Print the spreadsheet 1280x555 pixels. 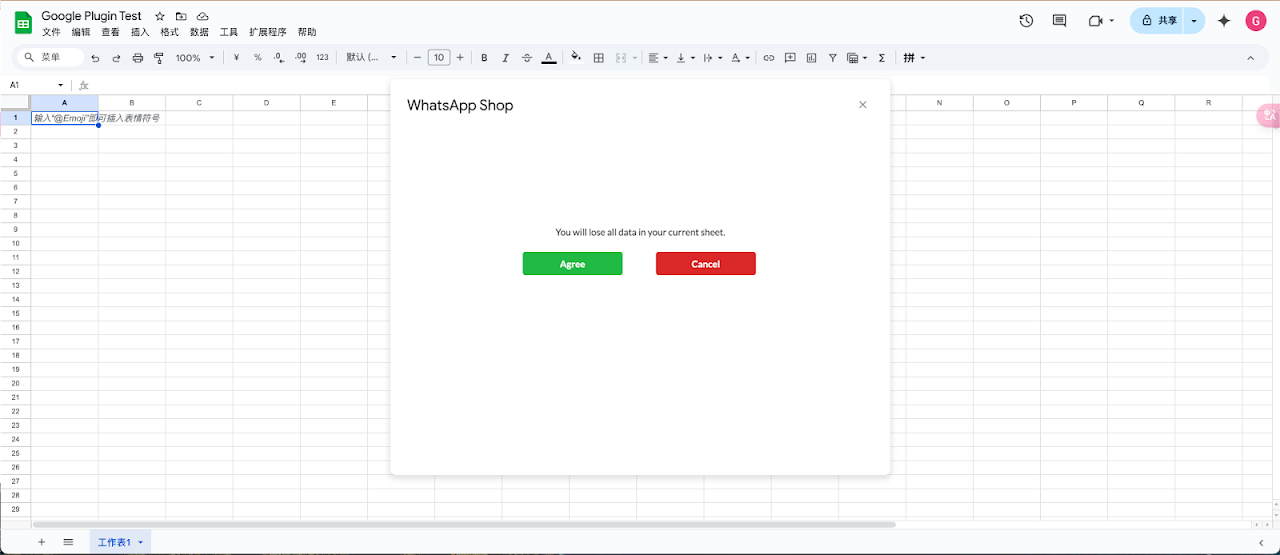[138, 58]
